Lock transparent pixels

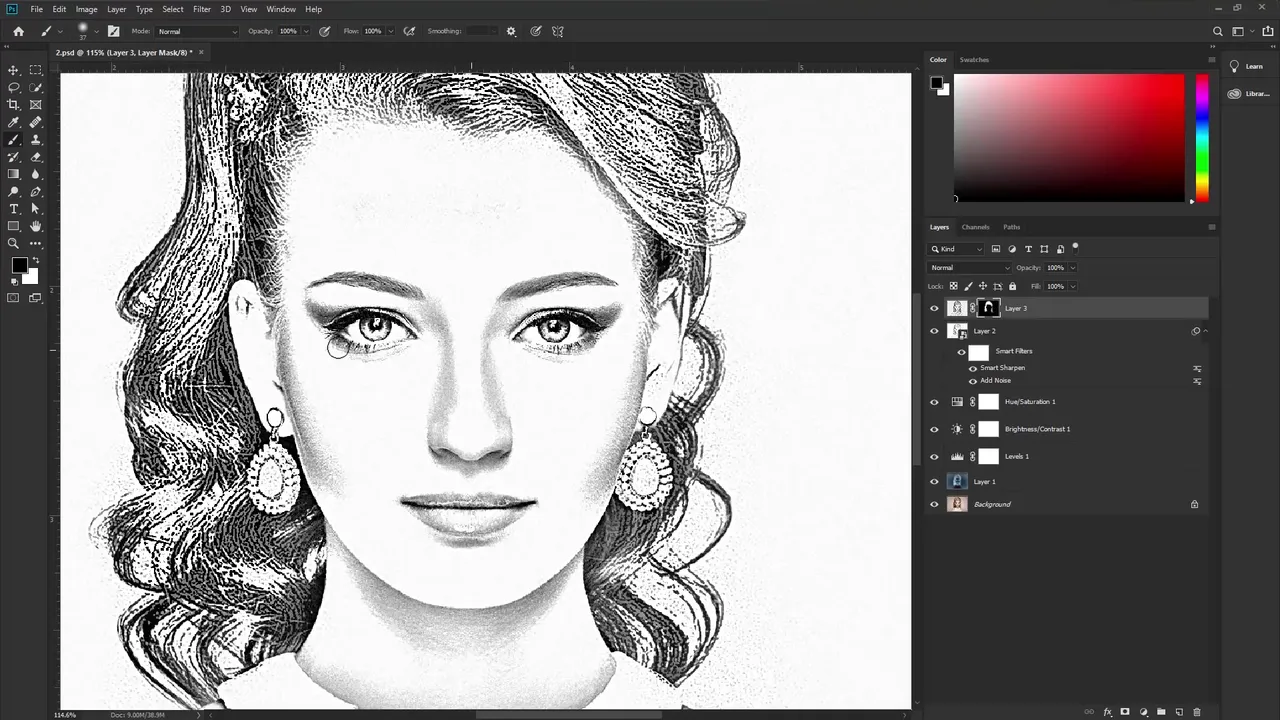[x=953, y=287]
